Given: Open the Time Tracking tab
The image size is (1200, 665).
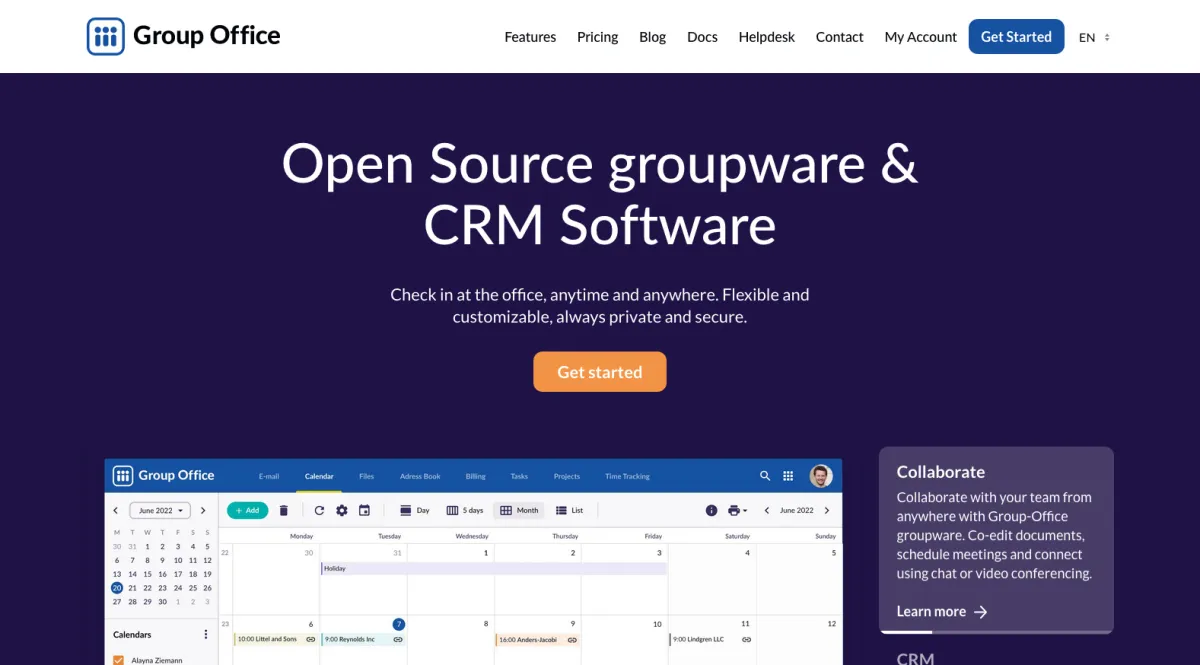Looking at the screenshot, I should point(628,476).
